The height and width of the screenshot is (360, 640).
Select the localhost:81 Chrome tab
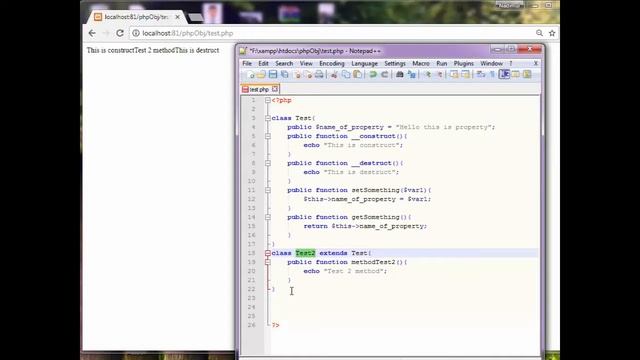tap(136, 17)
